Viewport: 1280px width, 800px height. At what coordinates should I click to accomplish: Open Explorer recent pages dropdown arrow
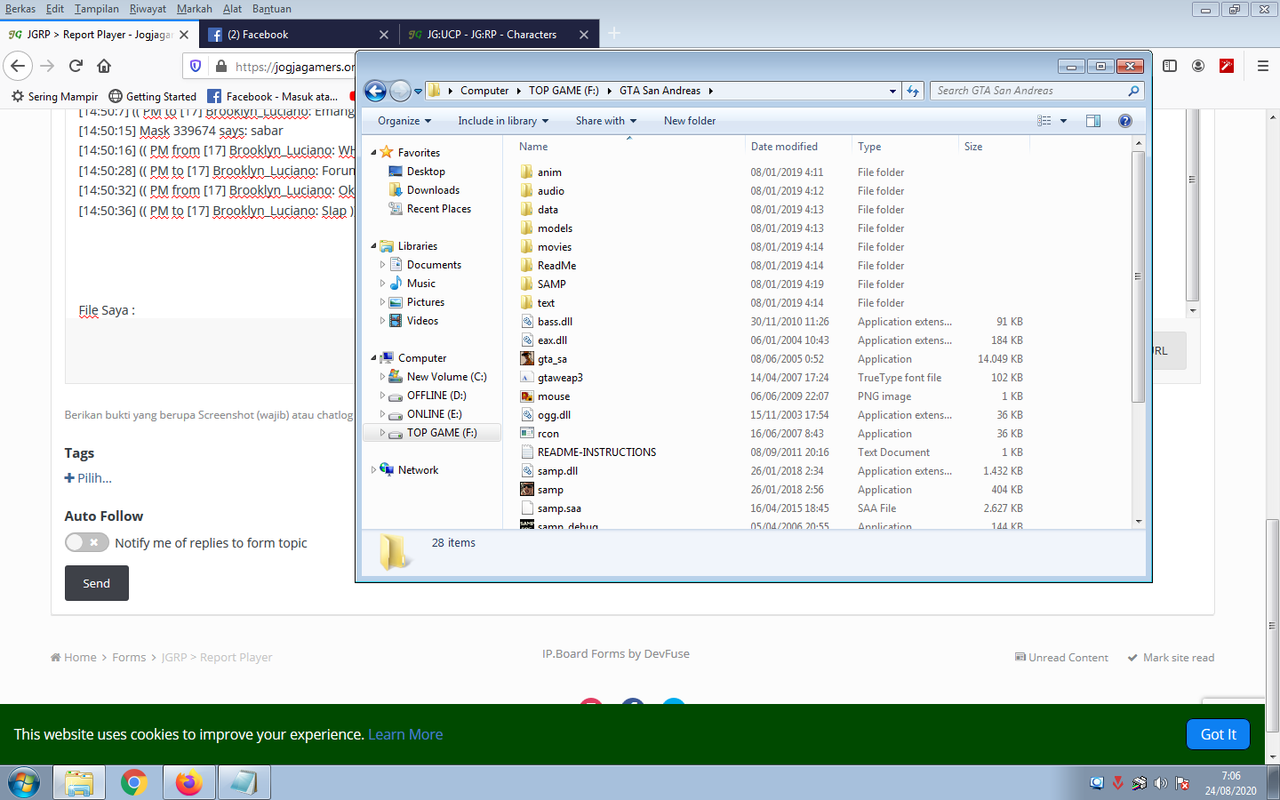click(x=418, y=91)
